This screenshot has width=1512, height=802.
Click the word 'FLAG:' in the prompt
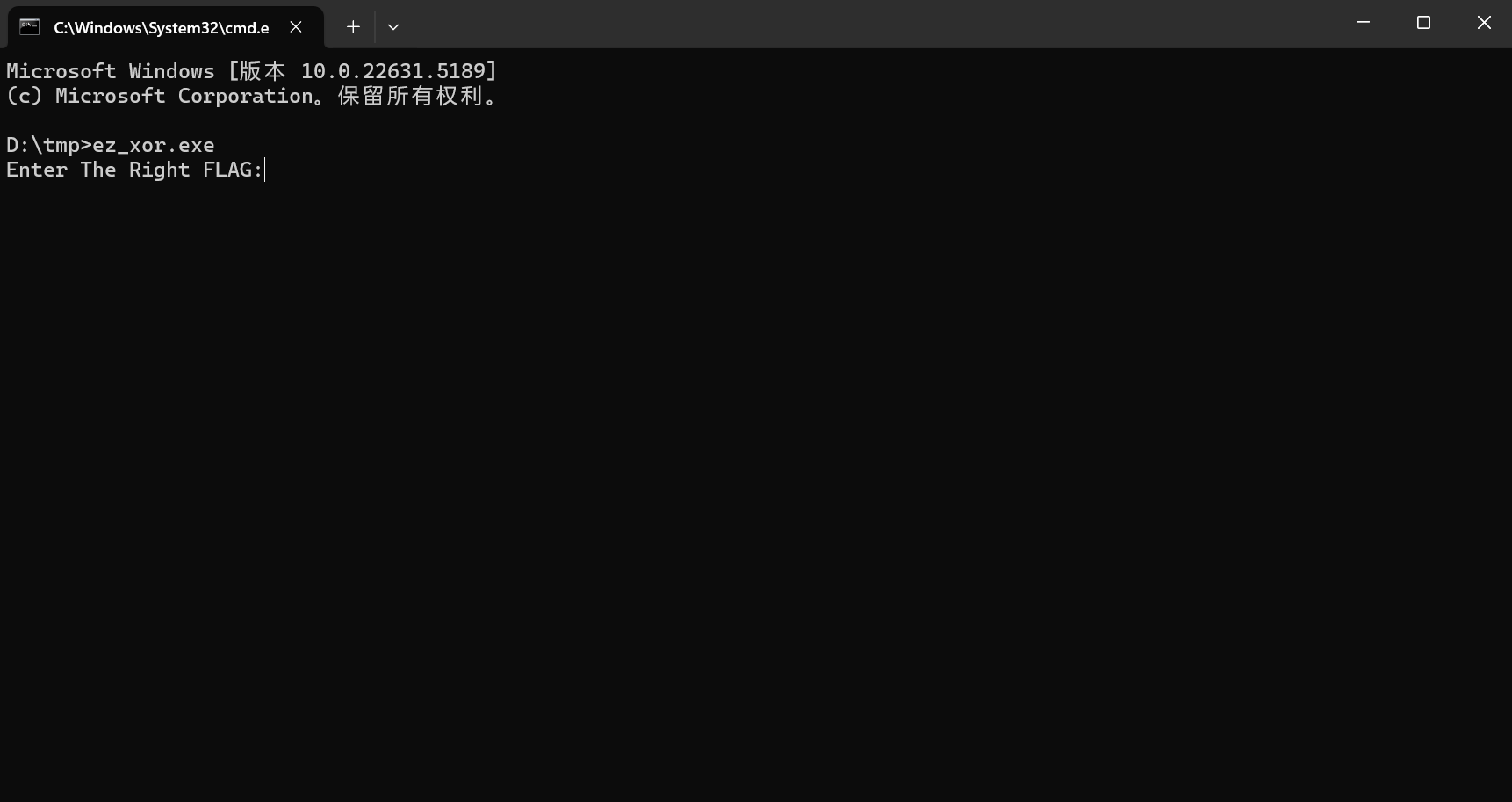233,170
